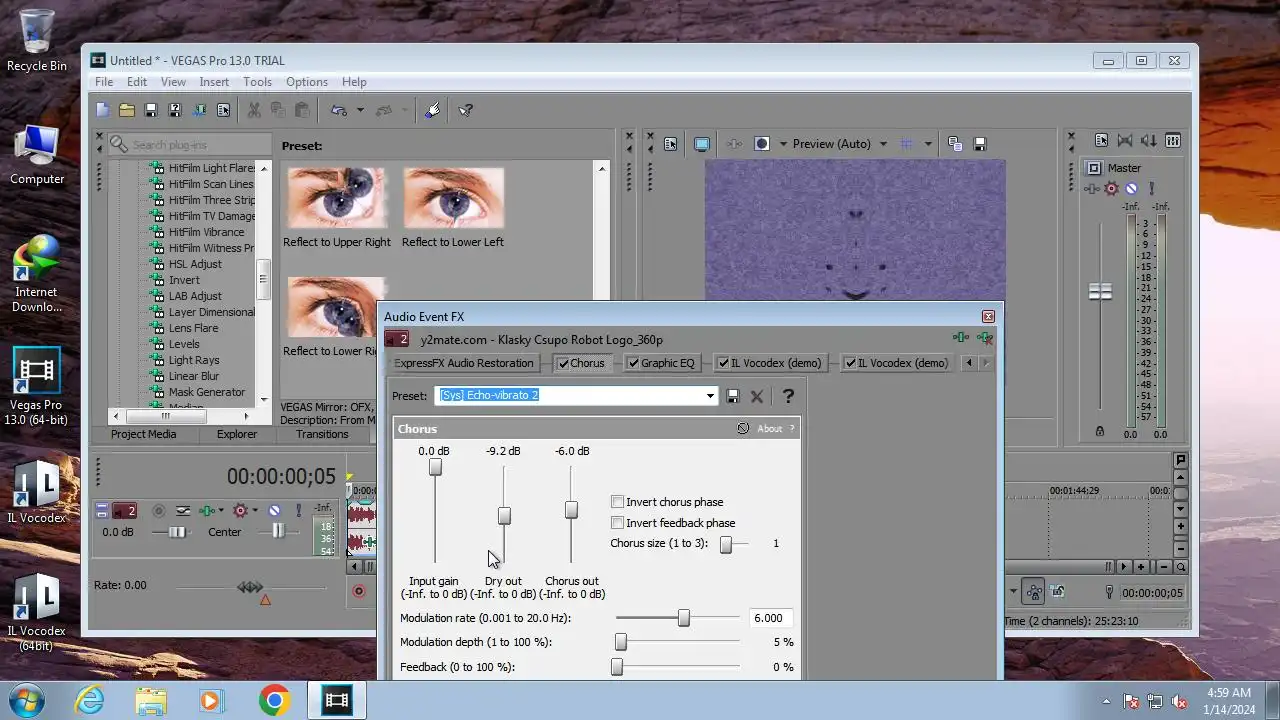Open Chorus Preset dropdown list

click(x=710, y=396)
